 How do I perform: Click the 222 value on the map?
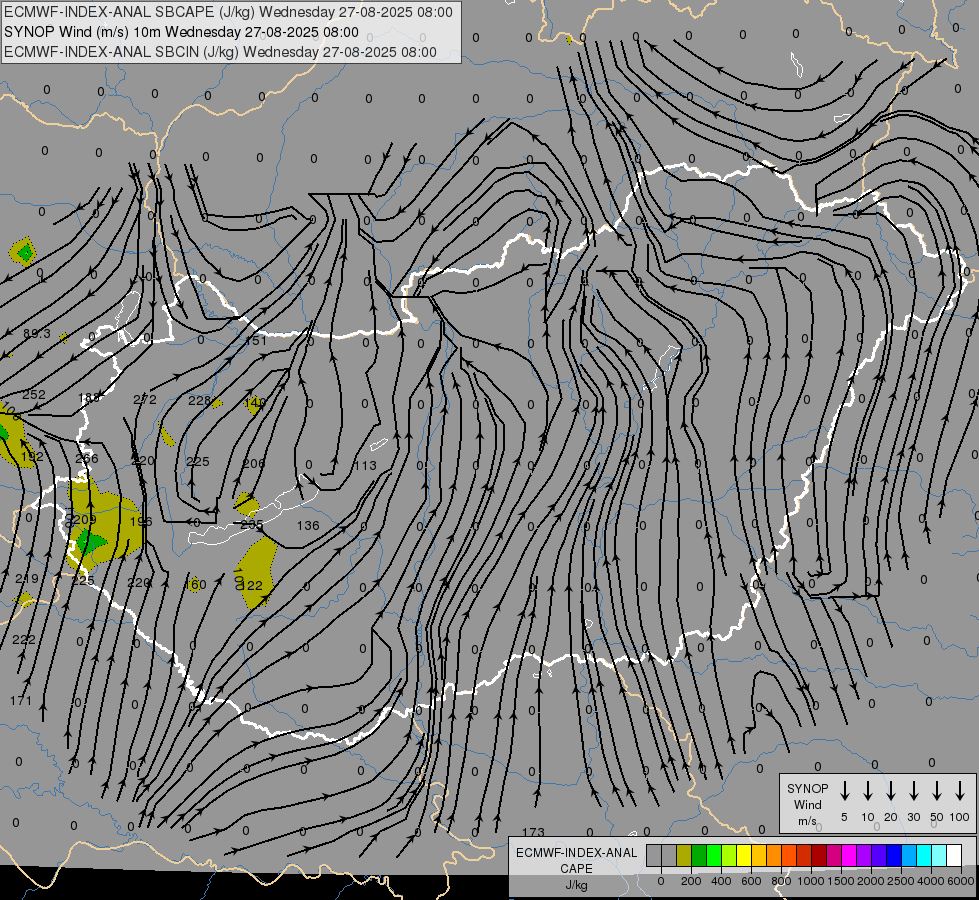click(x=24, y=639)
